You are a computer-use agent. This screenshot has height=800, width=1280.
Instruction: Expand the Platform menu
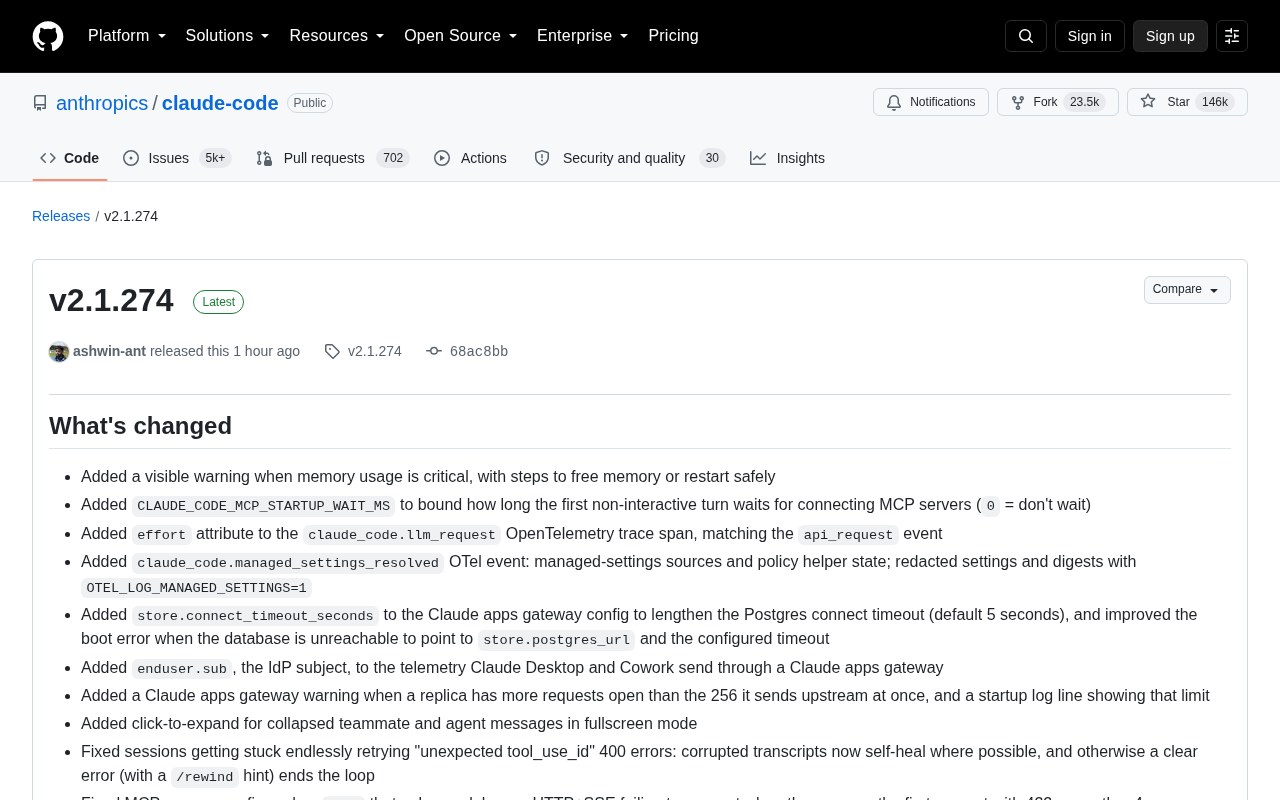click(127, 36)
